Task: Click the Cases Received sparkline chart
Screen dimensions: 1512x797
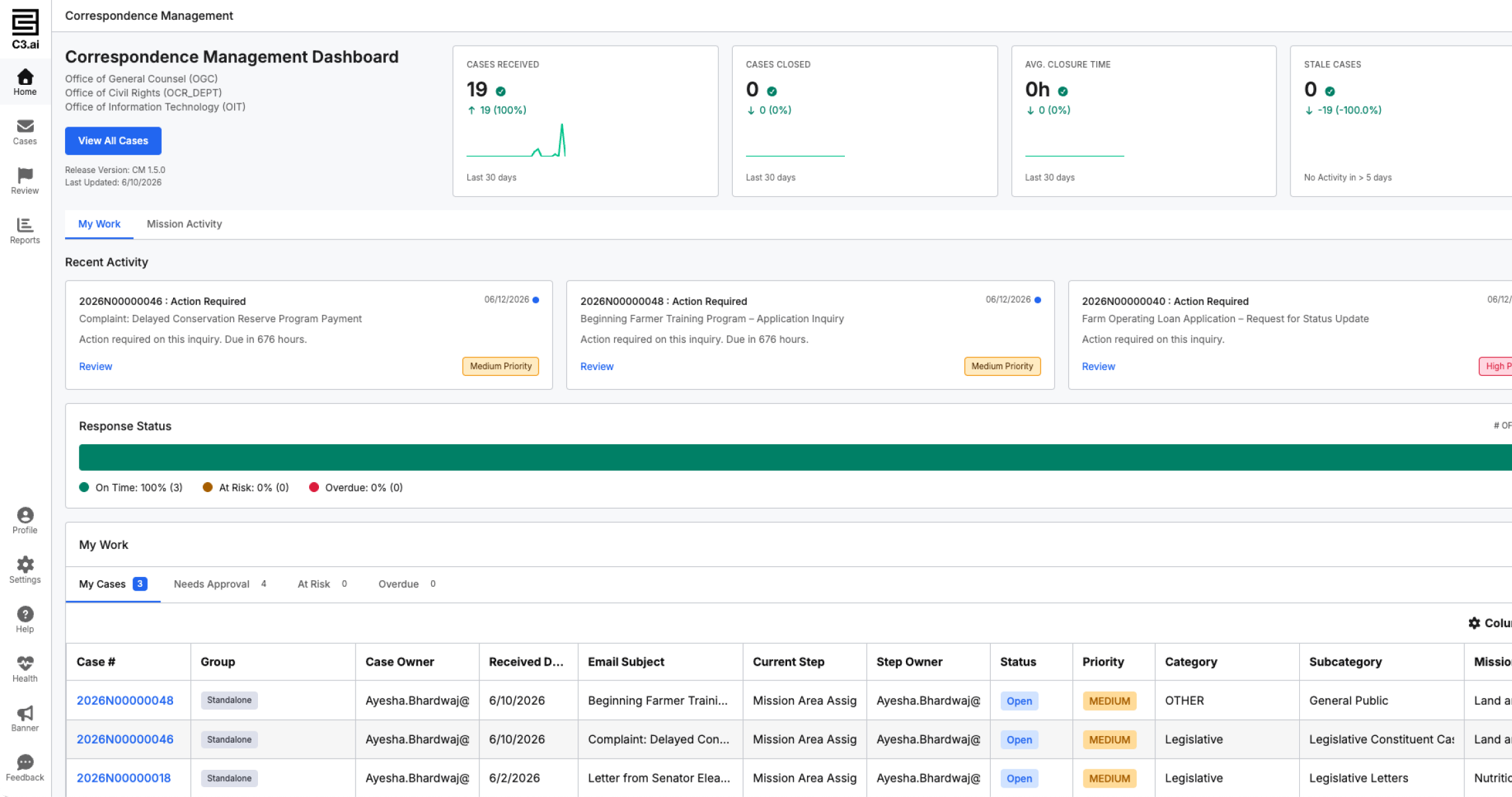Action: click(x=516, y=140)
